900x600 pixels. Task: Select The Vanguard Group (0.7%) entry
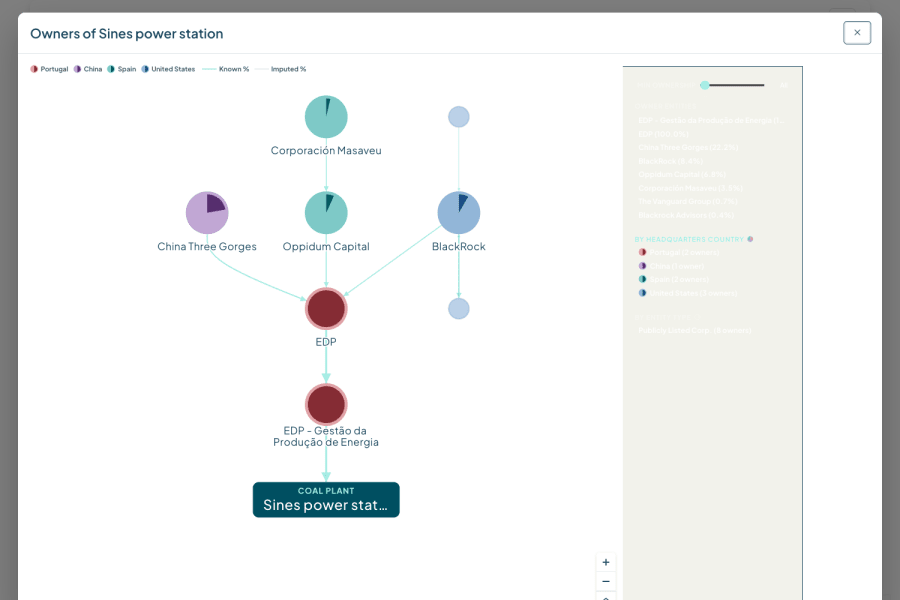point(688,202)
